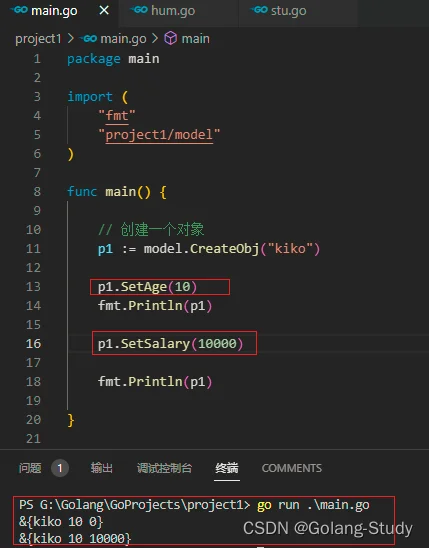Select project1 in the breadcrumb

coord(38,38)
